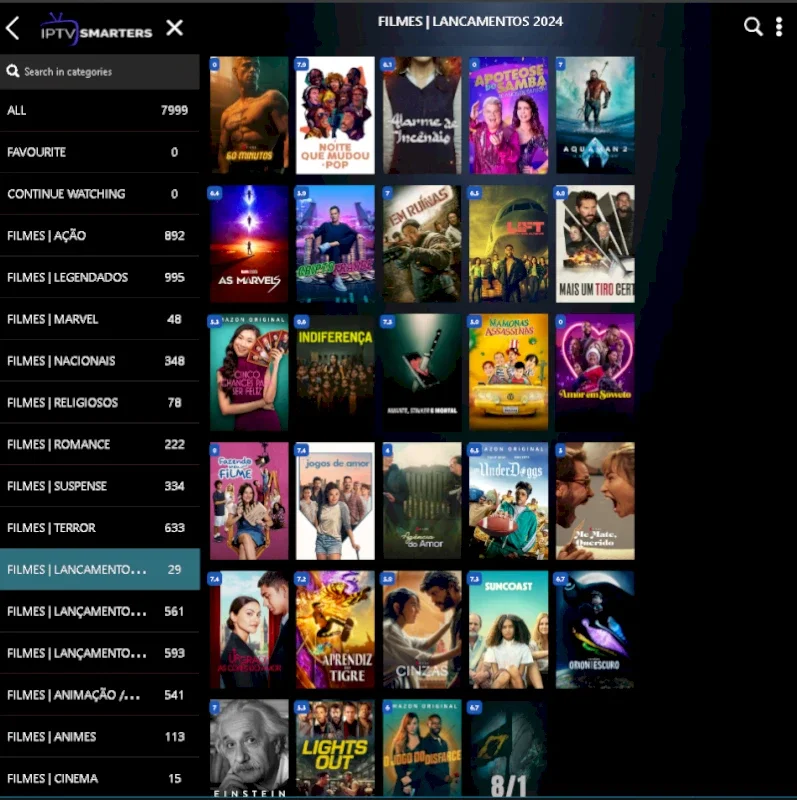Select FILMES | MARVEL category
The width and height of the screenshot is (797, 800).
99,319
